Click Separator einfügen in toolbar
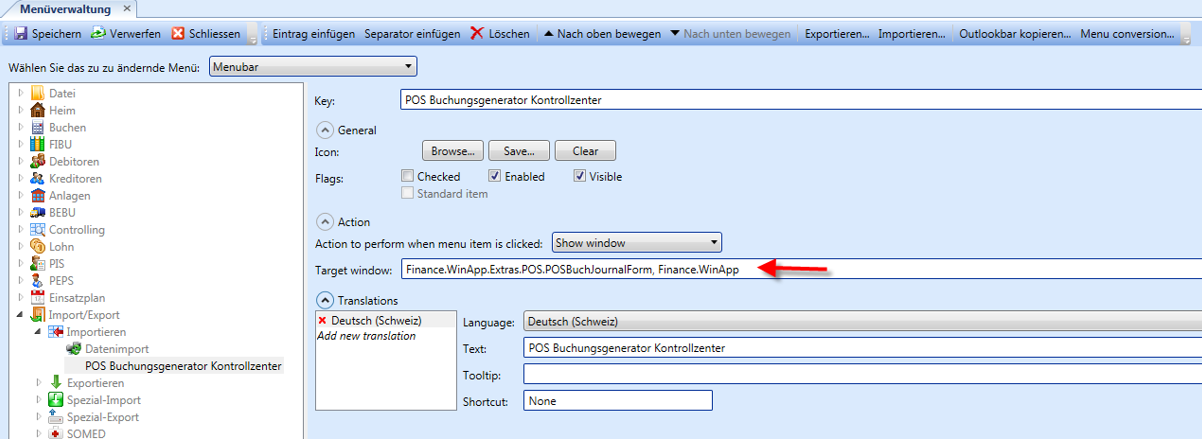 (x=412, y=34)
